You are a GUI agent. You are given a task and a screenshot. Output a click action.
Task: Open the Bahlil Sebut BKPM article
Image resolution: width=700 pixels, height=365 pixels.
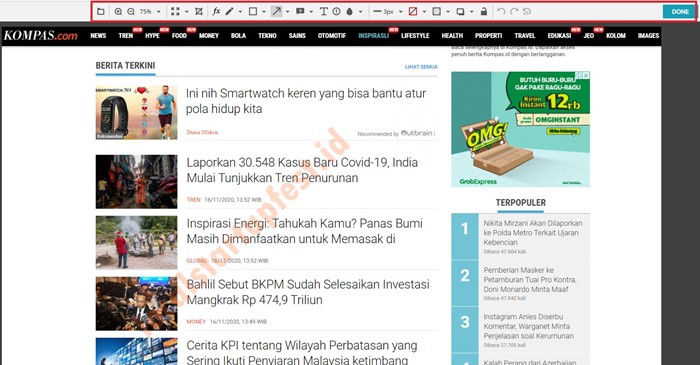pos(308,292)
